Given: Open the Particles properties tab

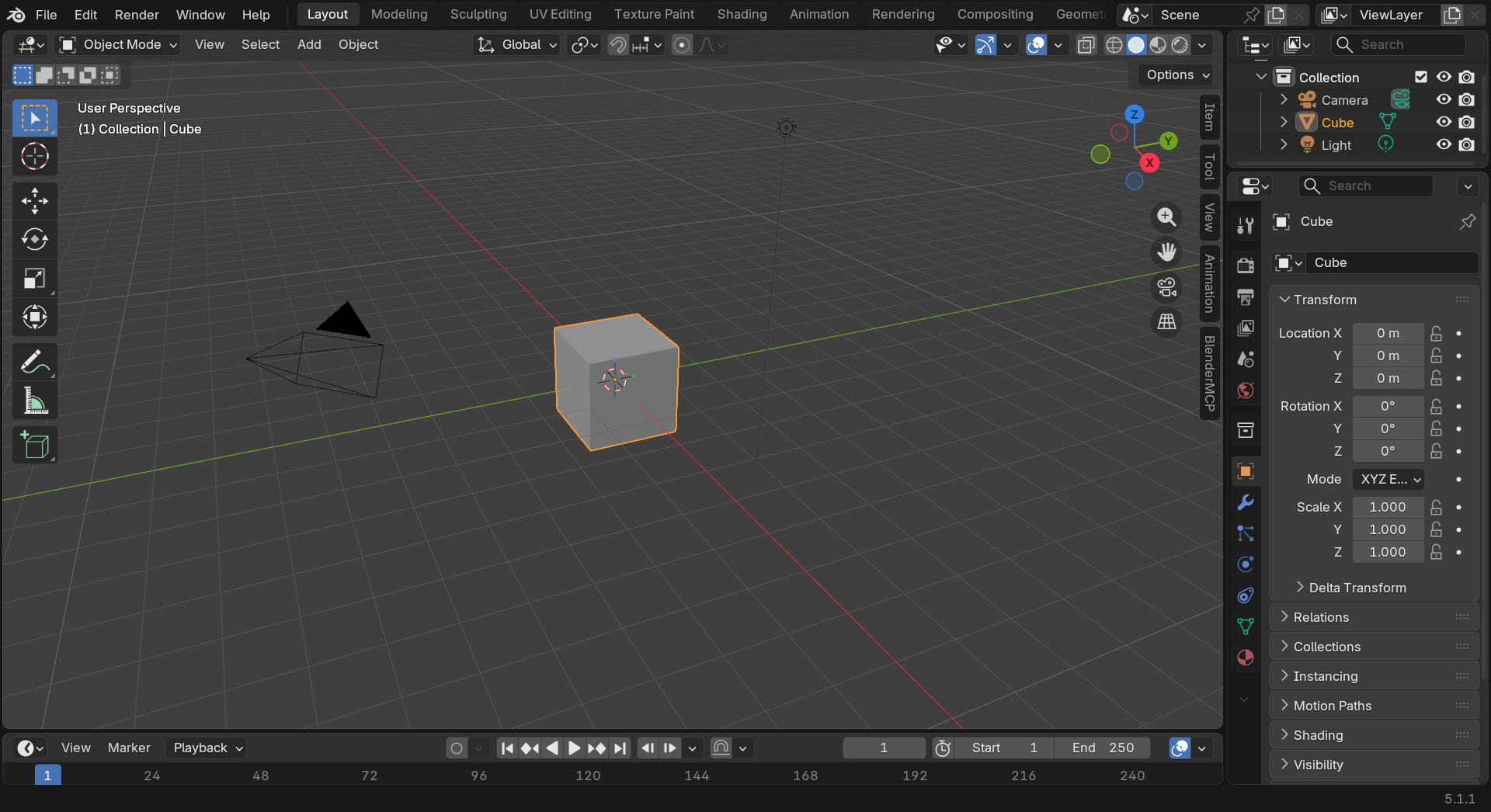Looking at the screenshot, I should click(x=1246, y=533).
